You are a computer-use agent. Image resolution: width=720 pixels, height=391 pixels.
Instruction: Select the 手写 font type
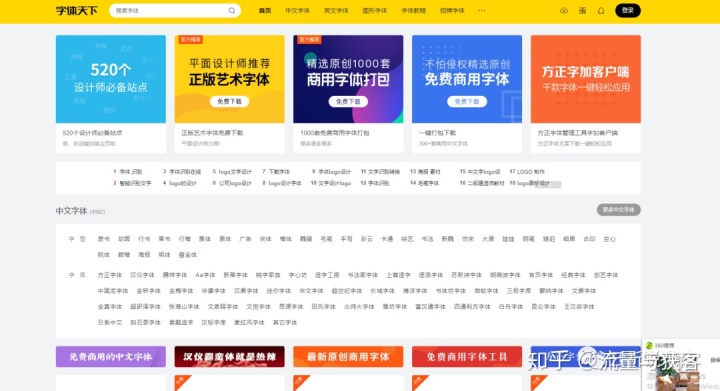346,239
